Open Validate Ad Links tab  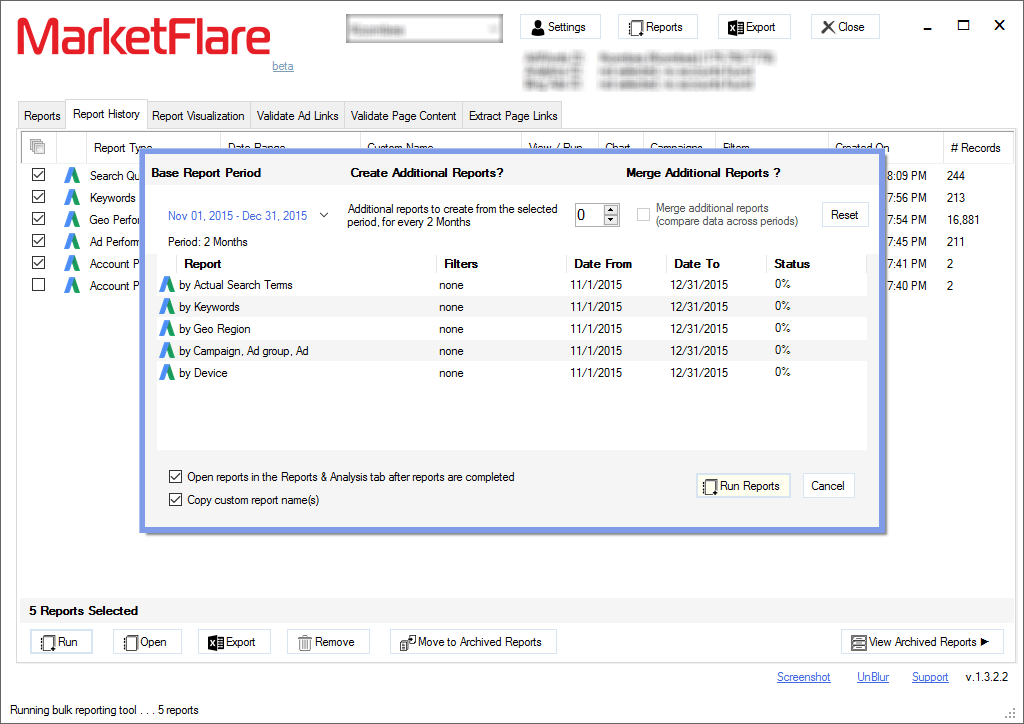pyautogui.click(x=297, y=116)
